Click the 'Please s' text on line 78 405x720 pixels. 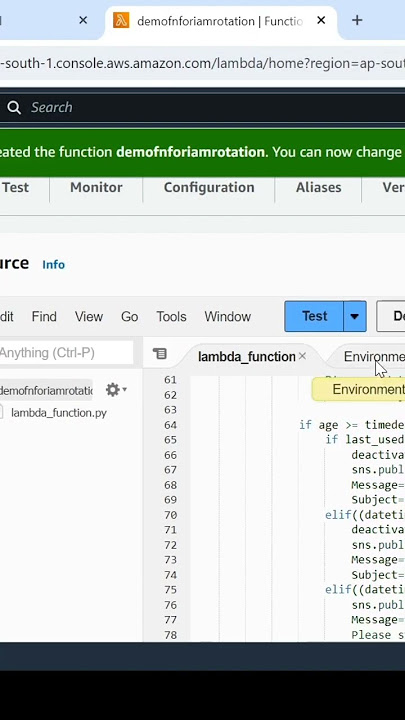(378, 635)
